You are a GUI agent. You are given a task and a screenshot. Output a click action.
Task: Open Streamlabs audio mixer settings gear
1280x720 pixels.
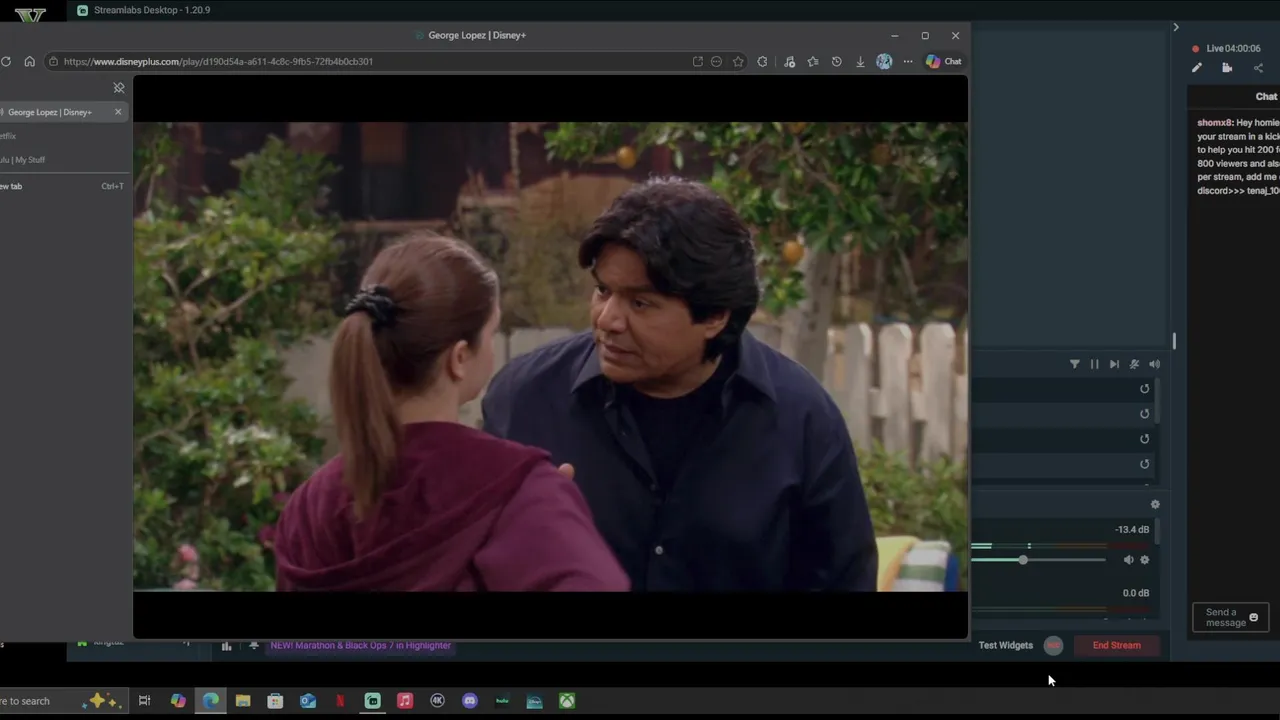pos(1155,505)
